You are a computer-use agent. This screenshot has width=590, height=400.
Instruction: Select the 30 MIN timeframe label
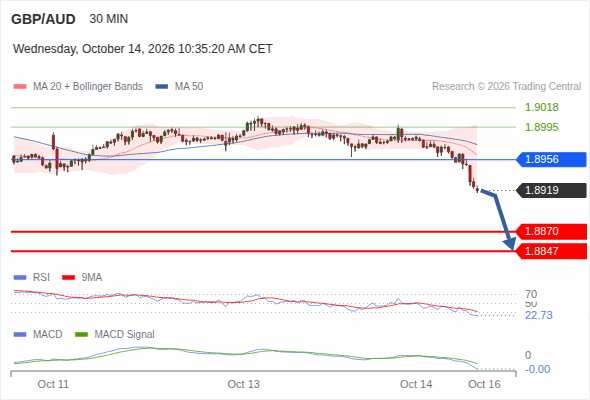pyautogui.click(x=109, y=19)
